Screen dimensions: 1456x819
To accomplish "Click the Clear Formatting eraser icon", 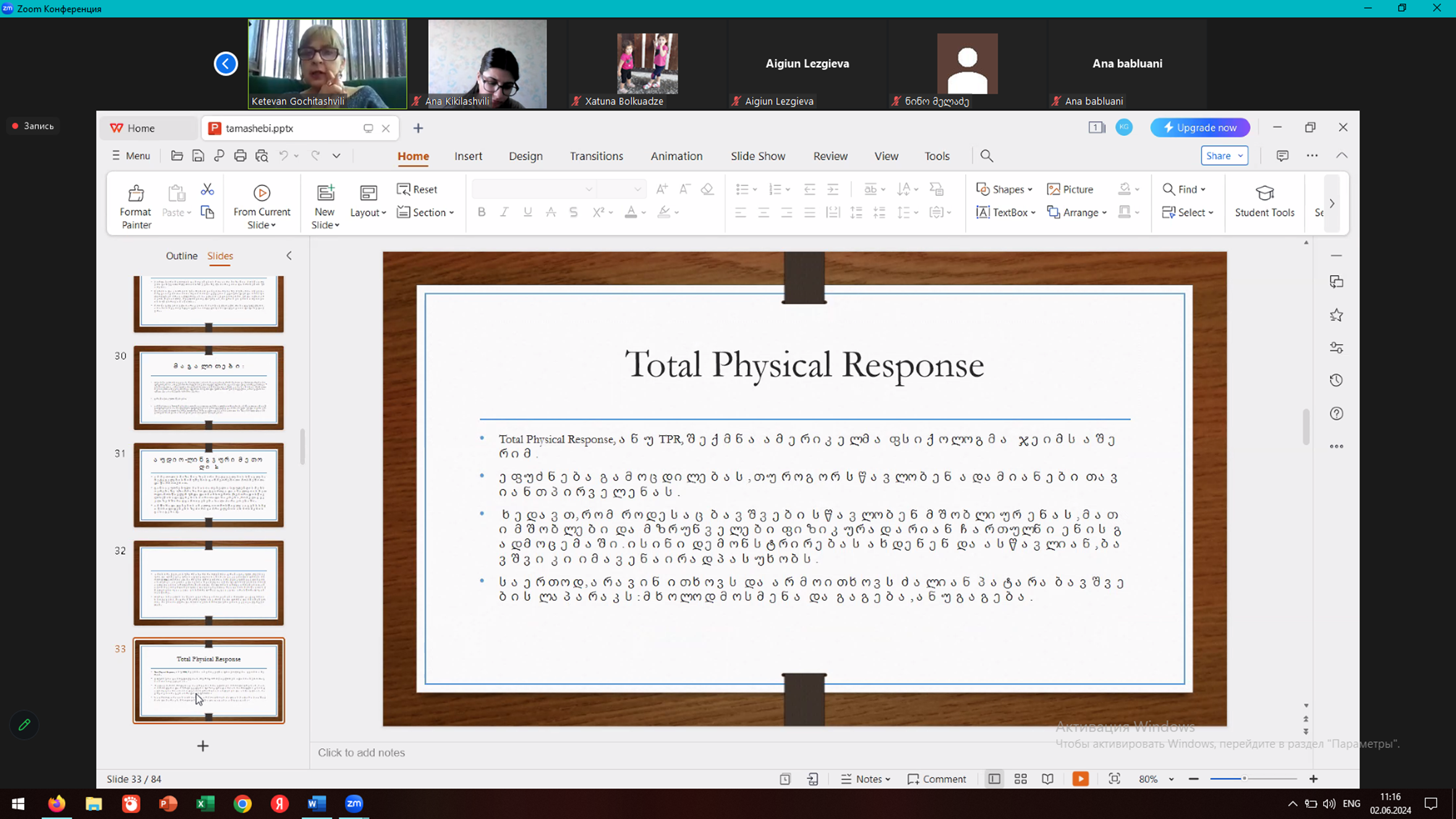I will (707, 189).
